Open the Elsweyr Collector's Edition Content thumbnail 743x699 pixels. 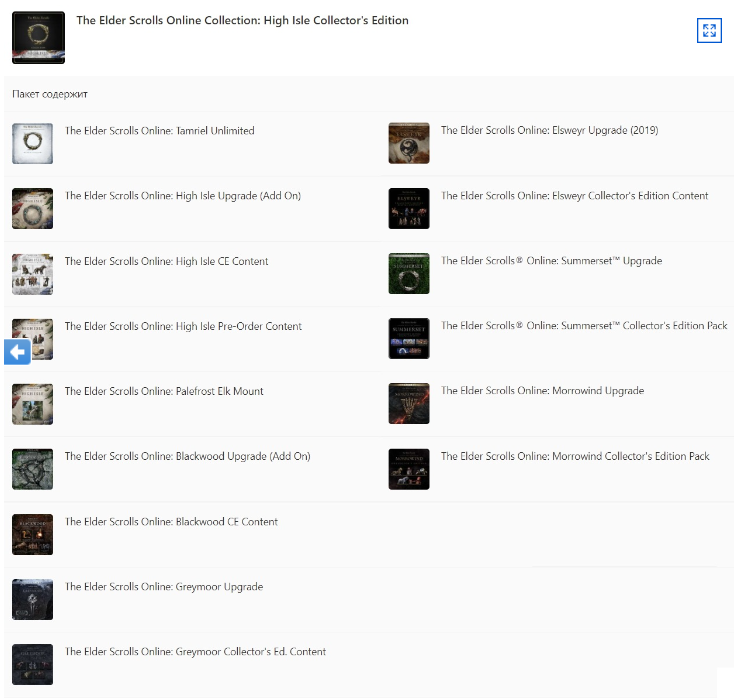pos(409,209)
